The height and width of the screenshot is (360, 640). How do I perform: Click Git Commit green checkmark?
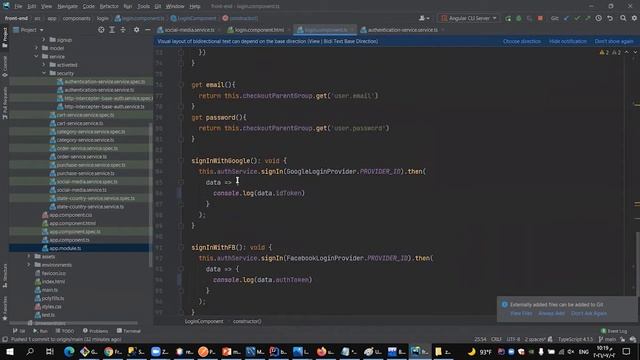point(577,18)
